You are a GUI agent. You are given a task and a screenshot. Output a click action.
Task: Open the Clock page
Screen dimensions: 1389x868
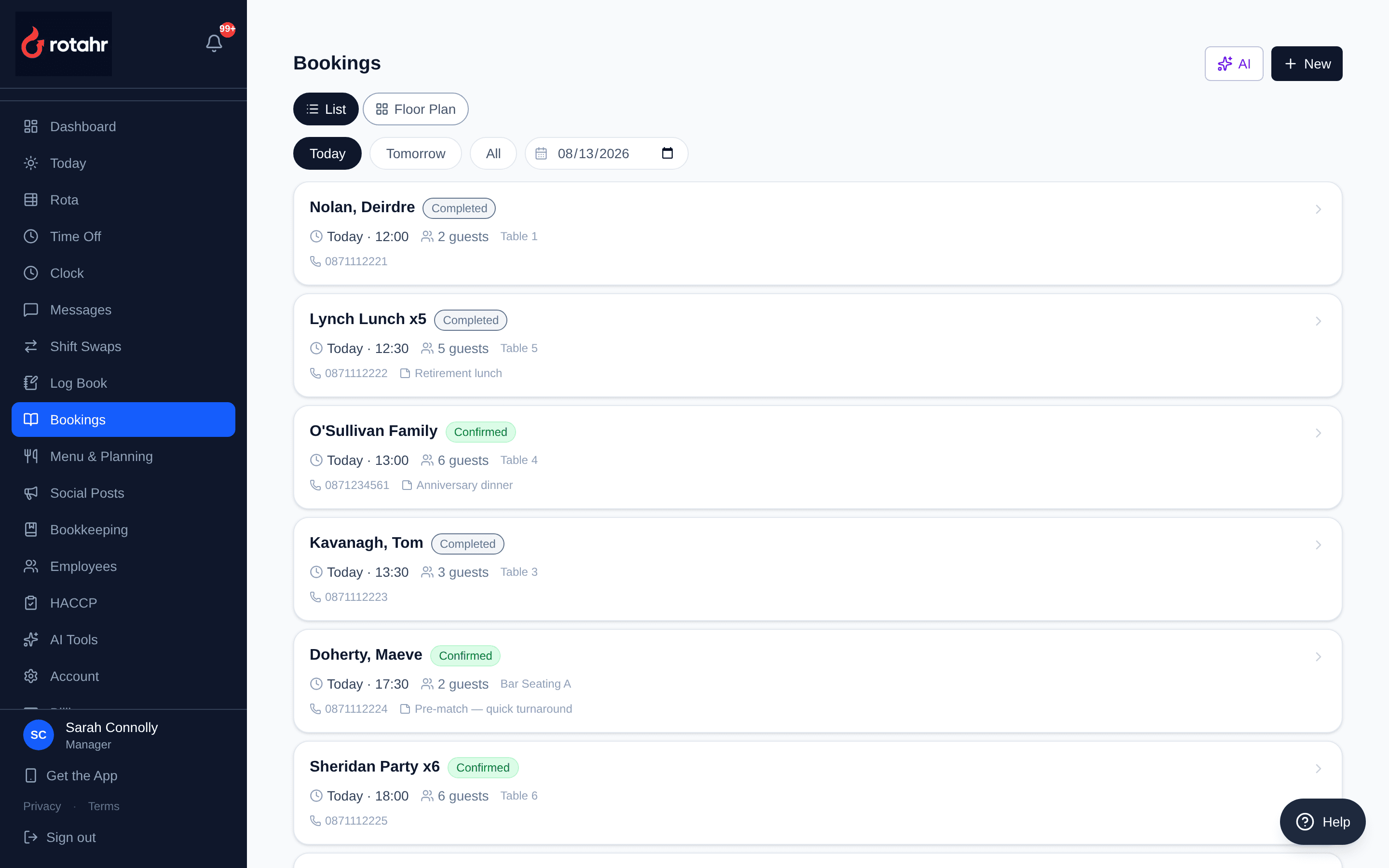click(x=123, y=273)
